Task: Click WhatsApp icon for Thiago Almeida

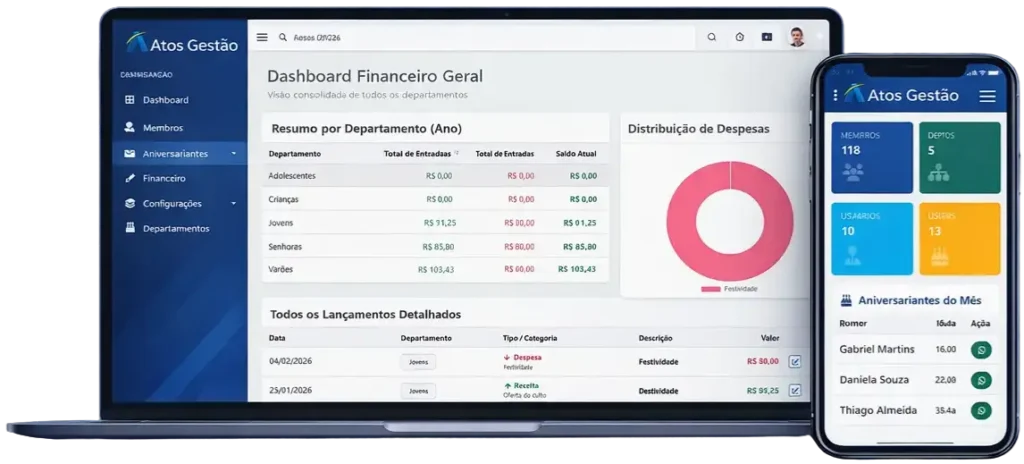Action: (x=981, y=410)
